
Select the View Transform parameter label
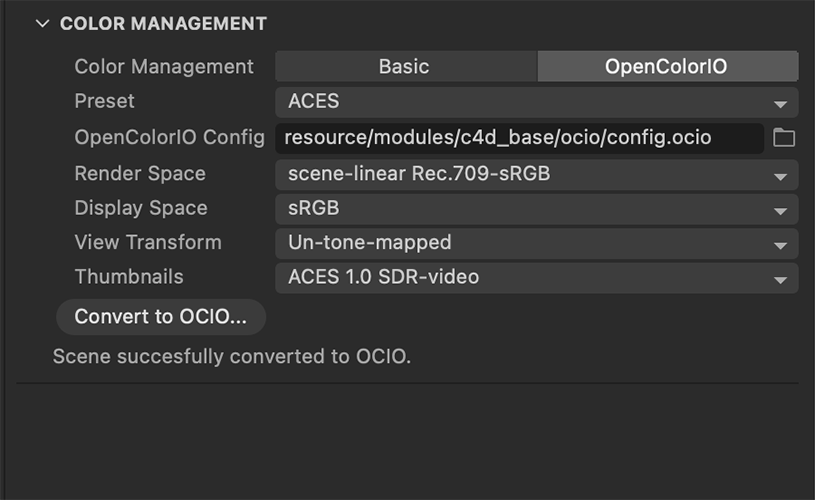[148, 242]
